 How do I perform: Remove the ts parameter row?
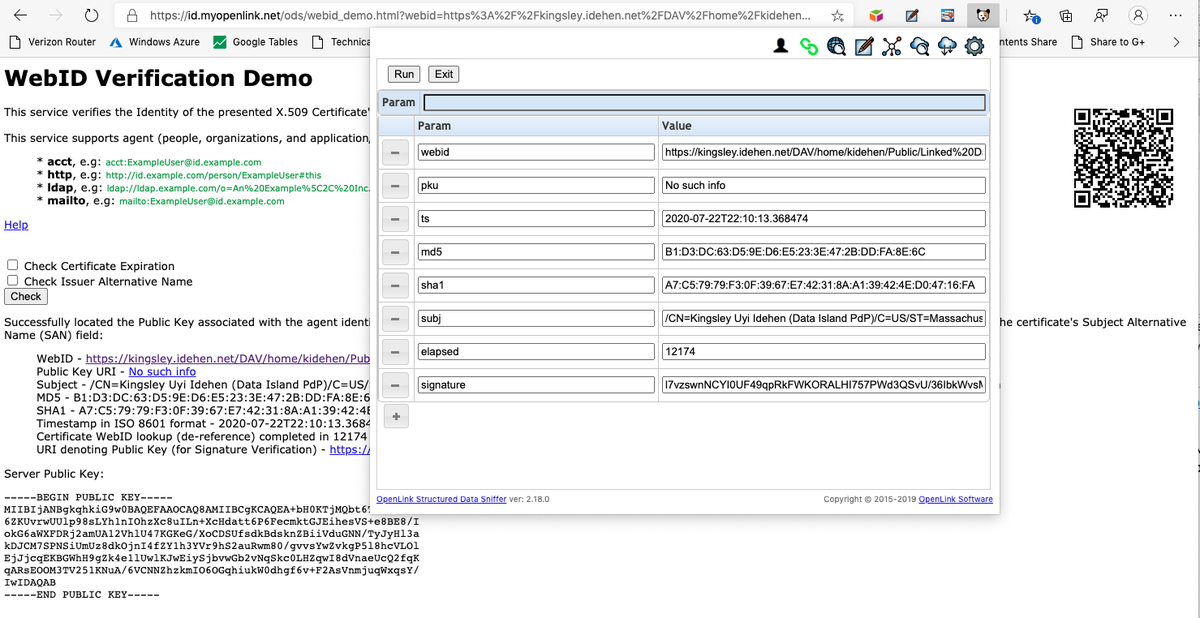coord(395,219)
